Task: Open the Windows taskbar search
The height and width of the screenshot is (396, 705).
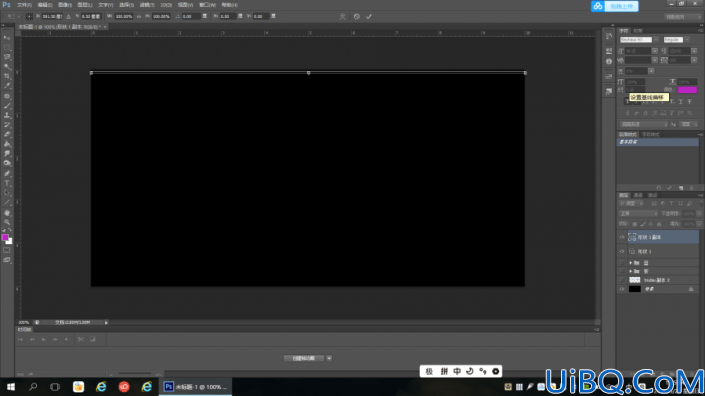Action: point(33,387)
